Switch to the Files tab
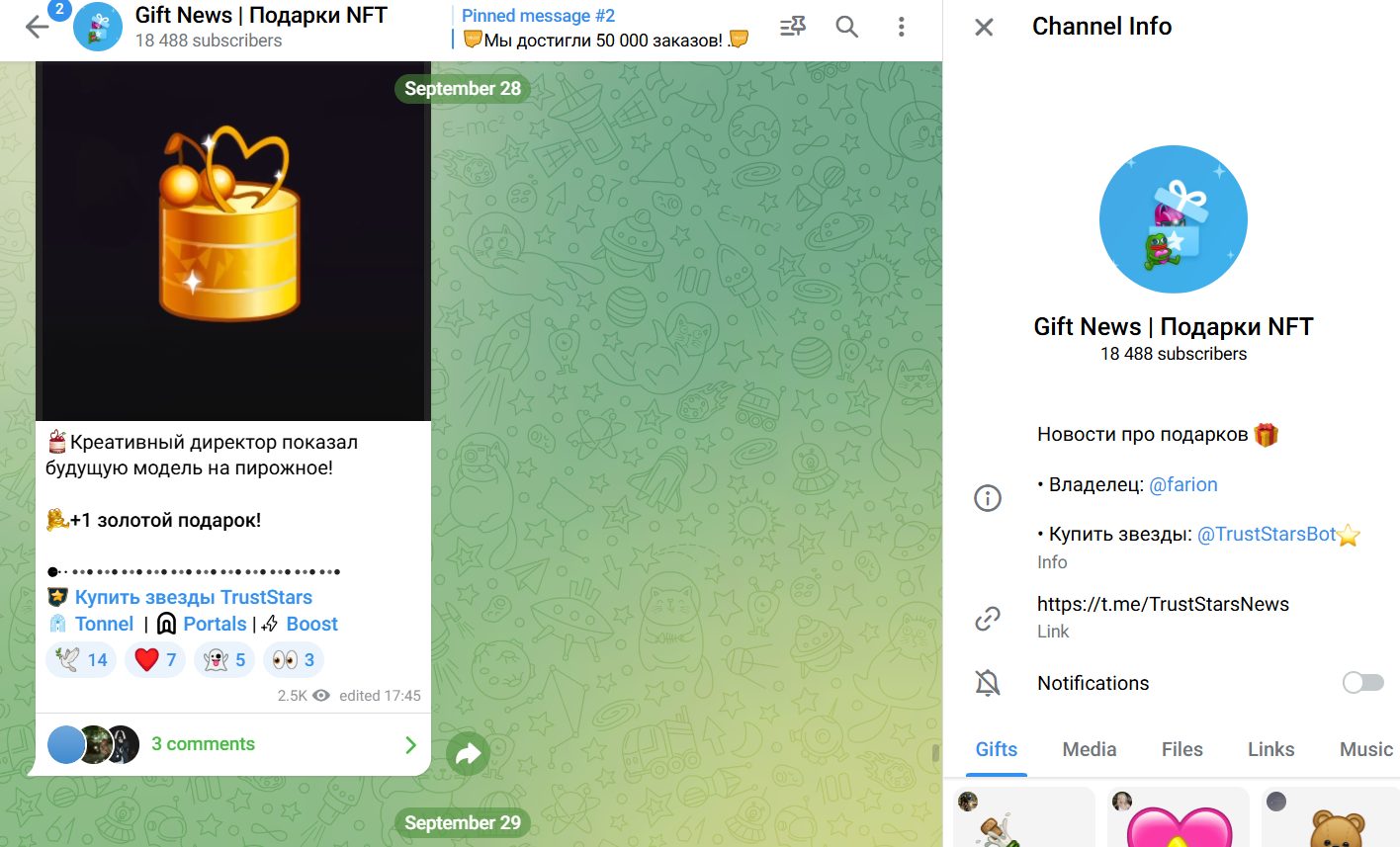1400x847 pixels. point(1181,749)
